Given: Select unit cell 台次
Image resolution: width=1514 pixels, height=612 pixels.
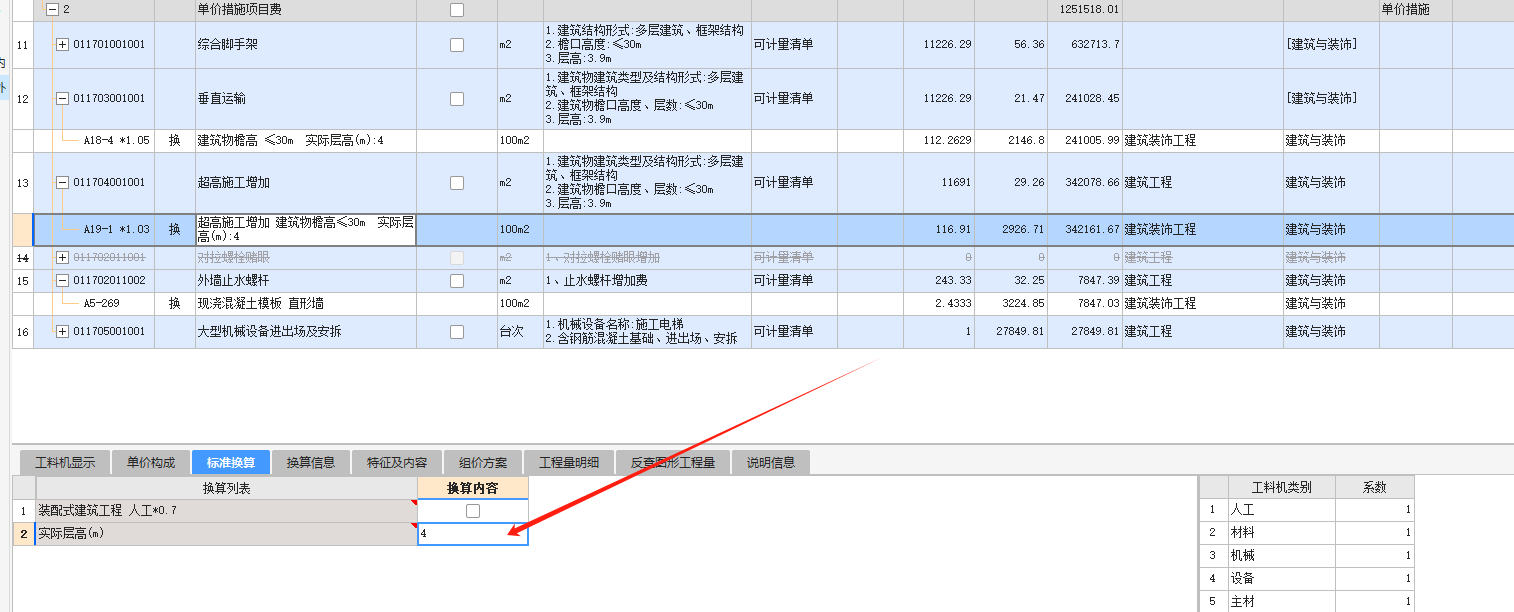Looking at the screenshot, I should pyautogui.click(x=520, y=332).
